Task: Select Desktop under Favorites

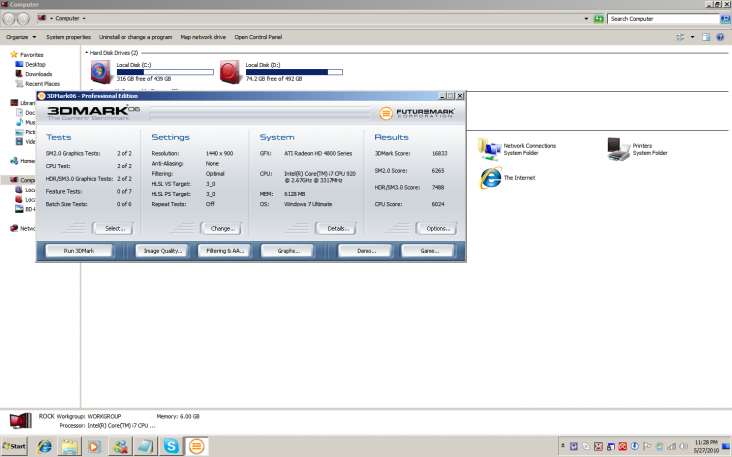Action: 35,64
